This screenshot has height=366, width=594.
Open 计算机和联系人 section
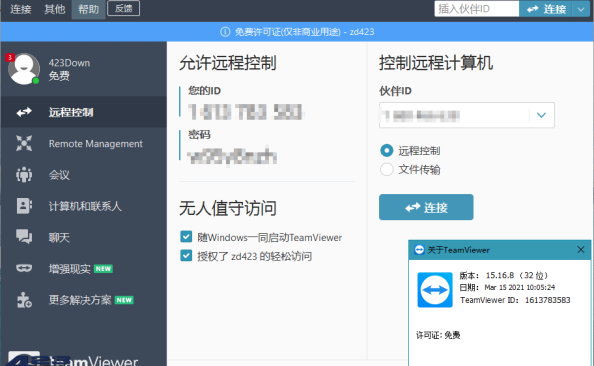click(84, 206)
